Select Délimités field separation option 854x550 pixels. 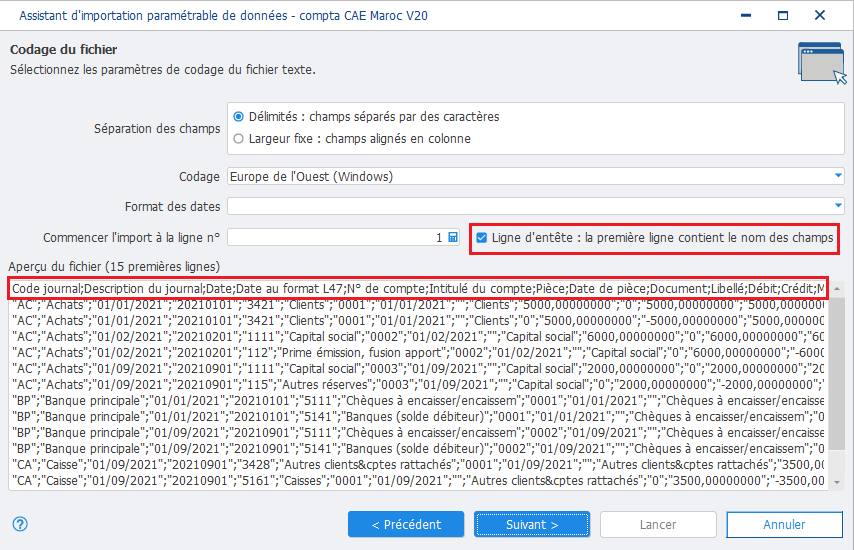[239, 117]
